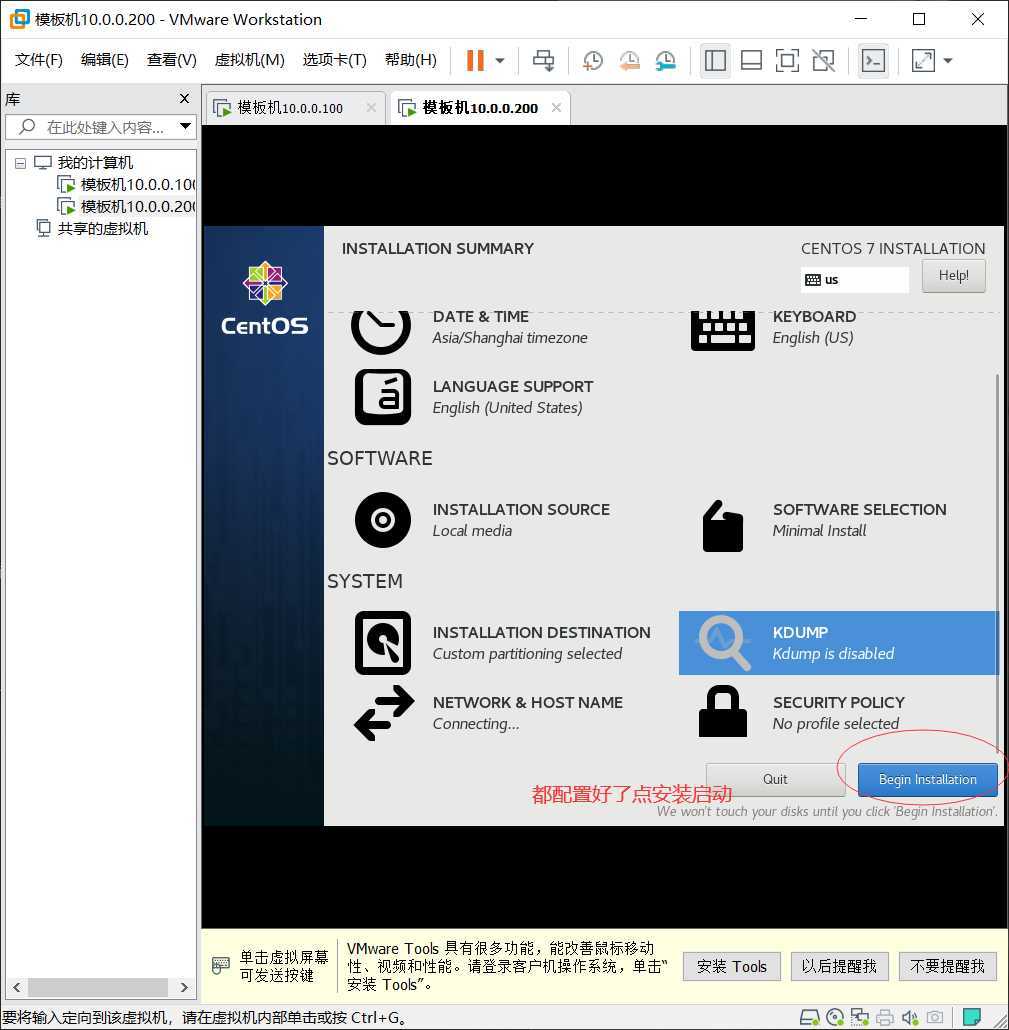The height and width of the screenshot is (1030, 1009).
Task: Open the 查看(V) menu
Action: tap(171, 60)
